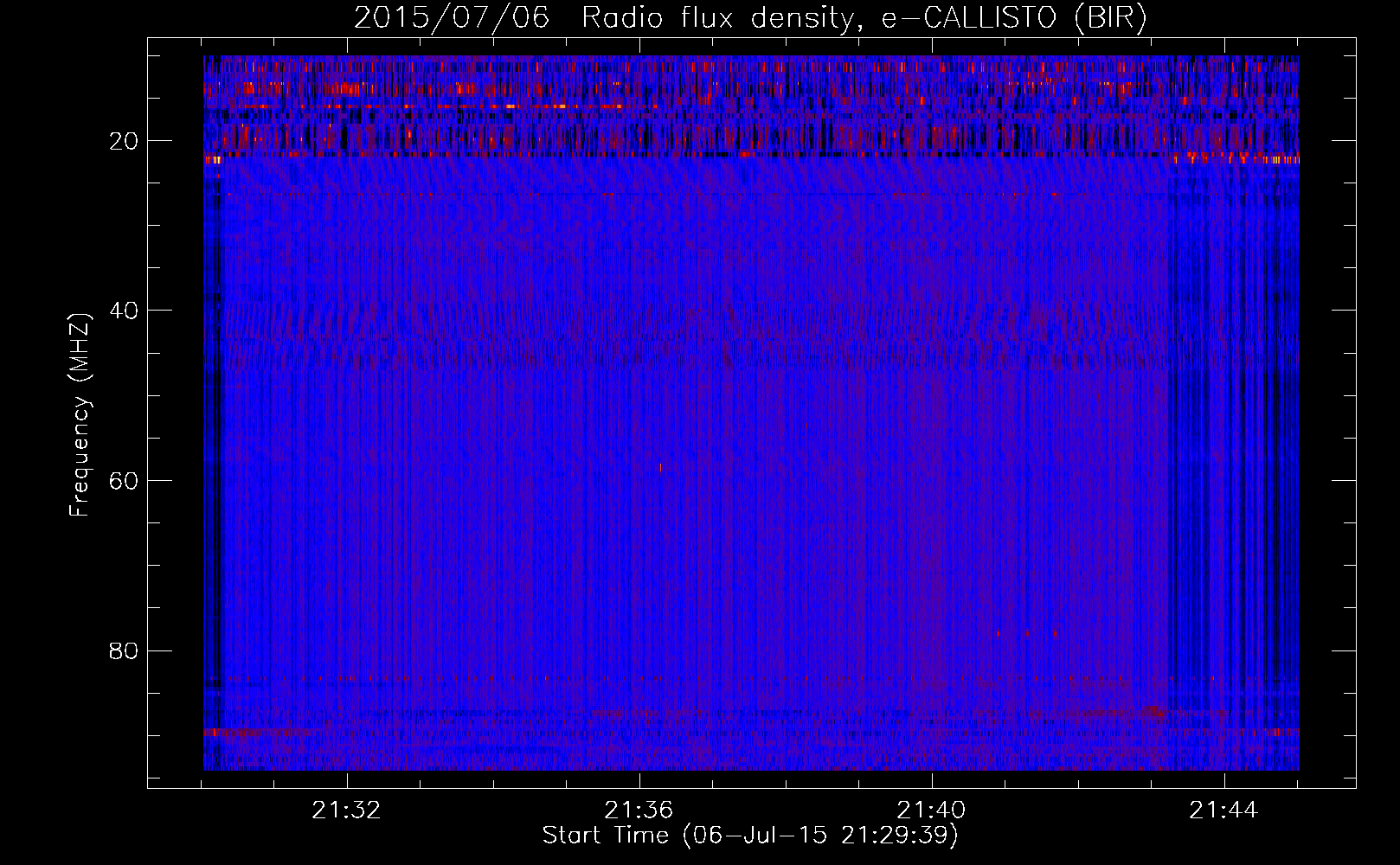Click the 60 frequency tick label
This screenshot has height=865, width=1400.
pyautogui.click(x=124, y=481)
